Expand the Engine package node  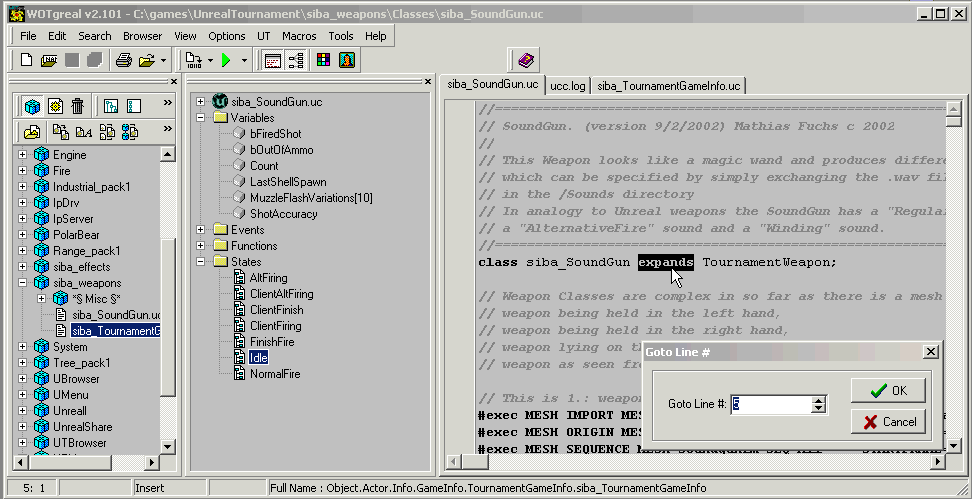(23, 155)
